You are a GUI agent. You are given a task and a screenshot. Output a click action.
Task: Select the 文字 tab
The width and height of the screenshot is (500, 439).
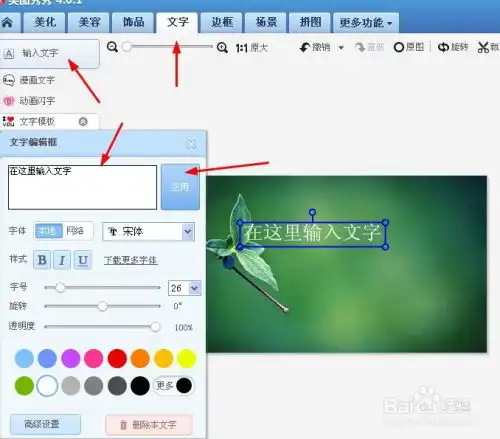(x=177, y=23)
